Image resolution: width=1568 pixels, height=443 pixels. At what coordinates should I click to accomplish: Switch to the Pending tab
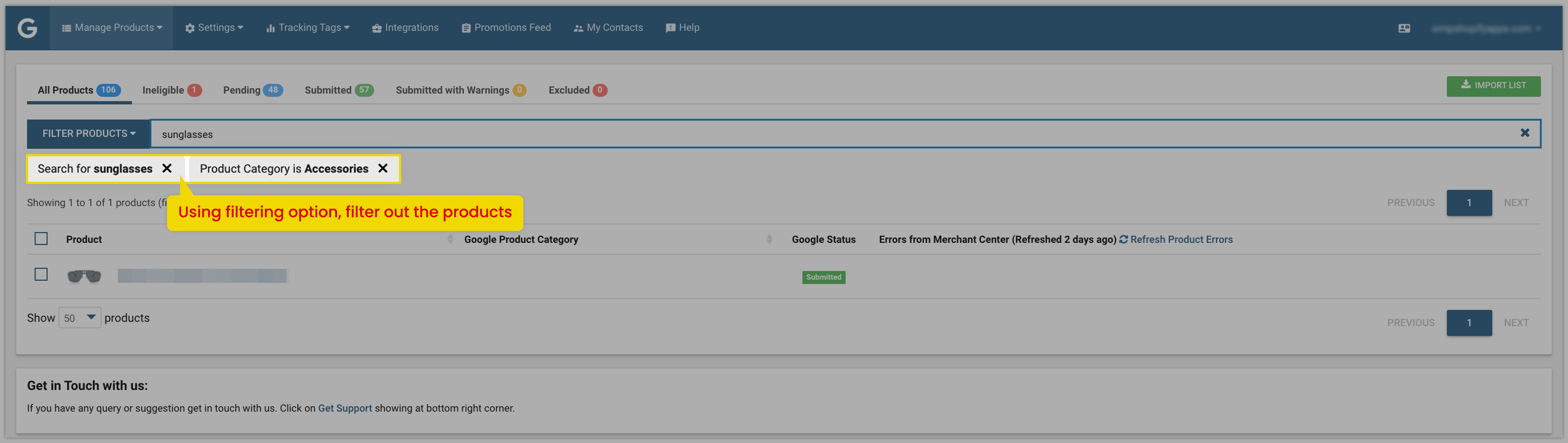click(253, 90)
